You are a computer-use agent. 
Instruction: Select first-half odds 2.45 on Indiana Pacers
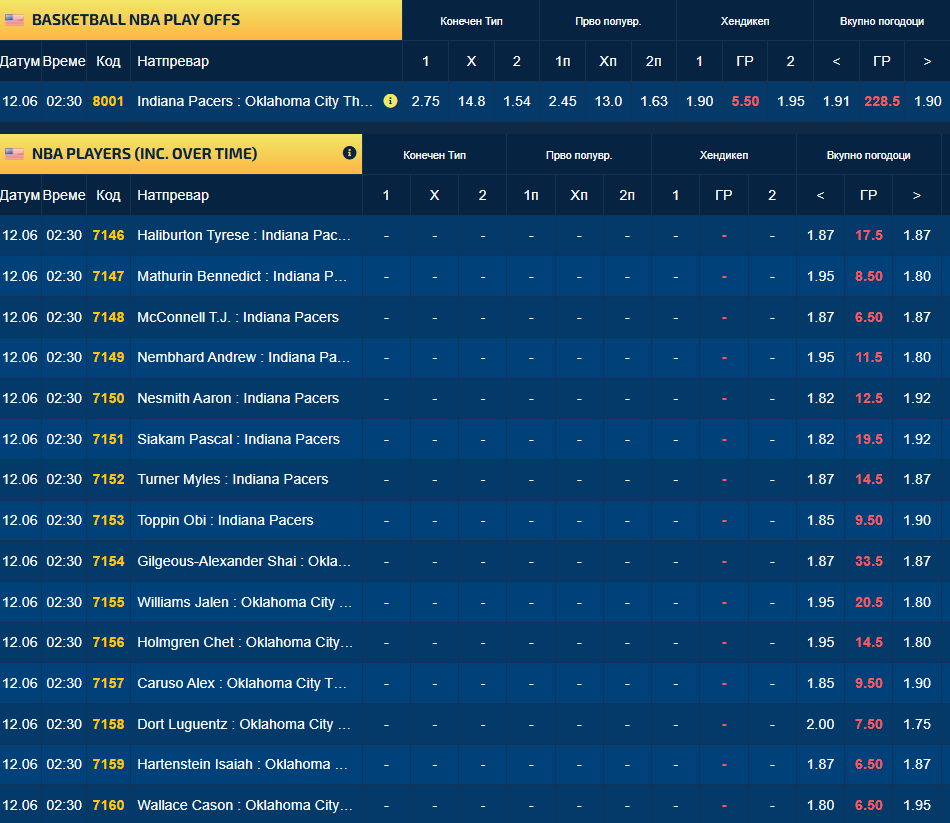(562, 101)
